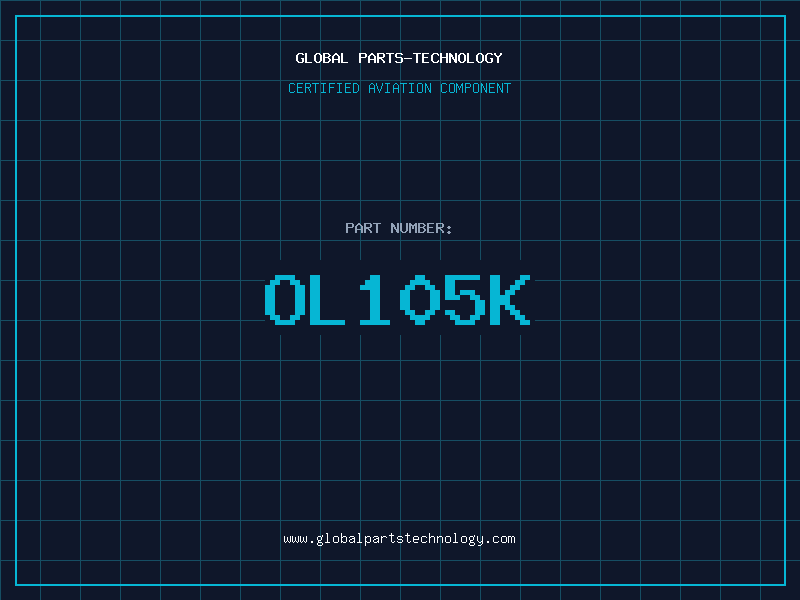
Task: Click the digit 1 in the part number
Action: [x=374, y=300]
